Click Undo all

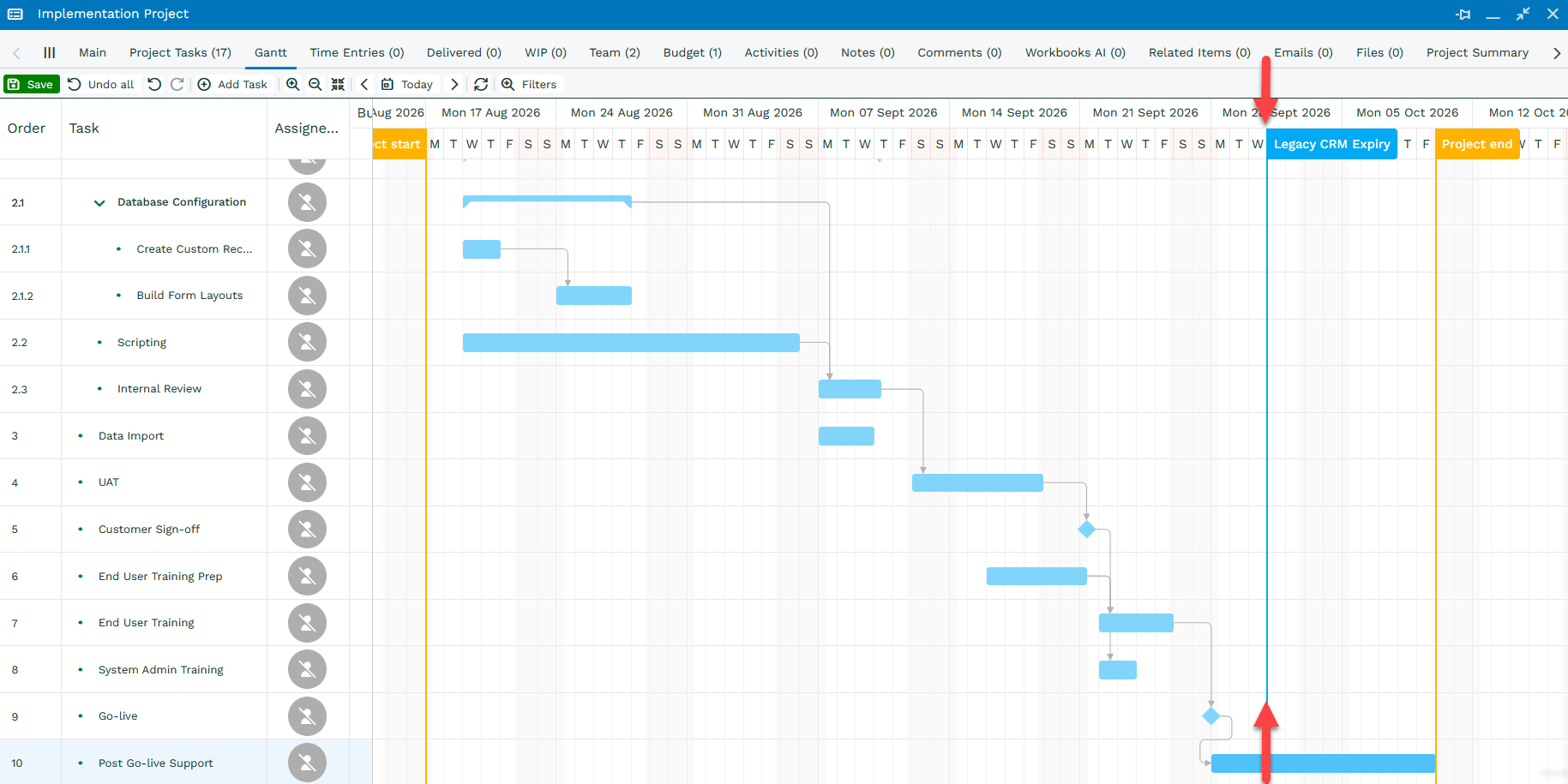click(x=101, y=84)
